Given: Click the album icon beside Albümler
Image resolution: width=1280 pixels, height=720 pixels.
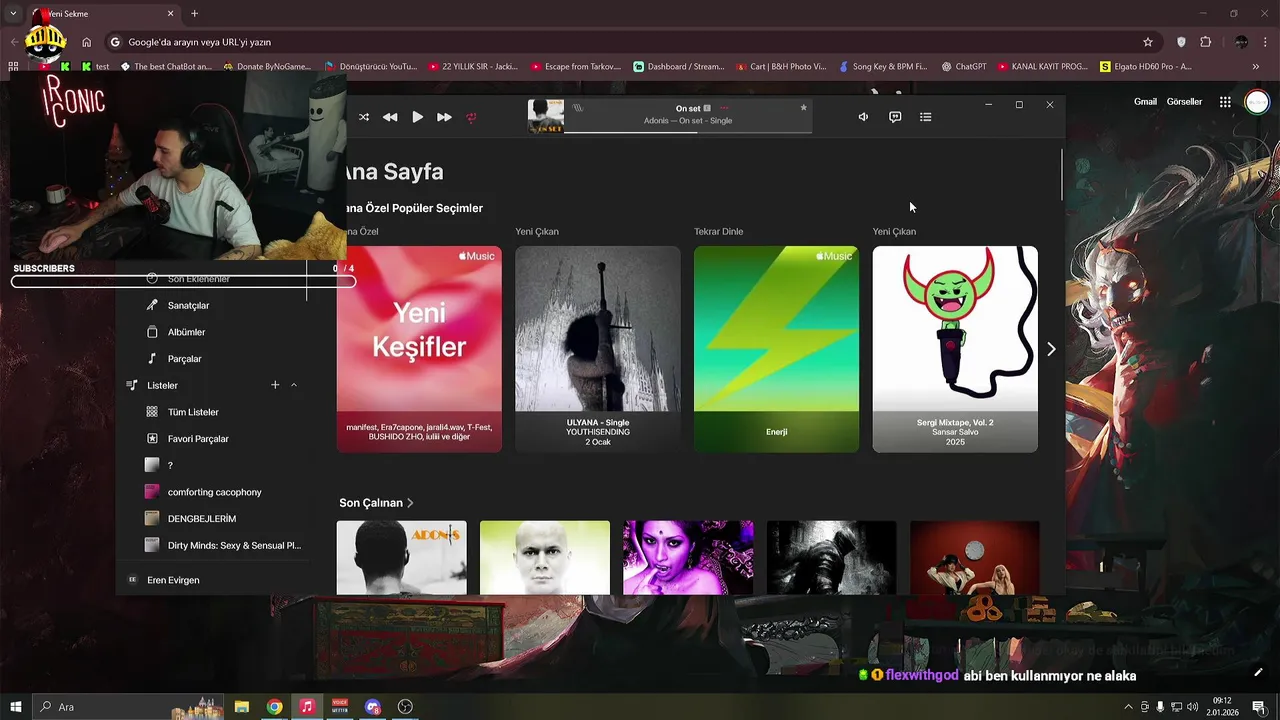Looking at the screenshot, I should click(152, 332).
